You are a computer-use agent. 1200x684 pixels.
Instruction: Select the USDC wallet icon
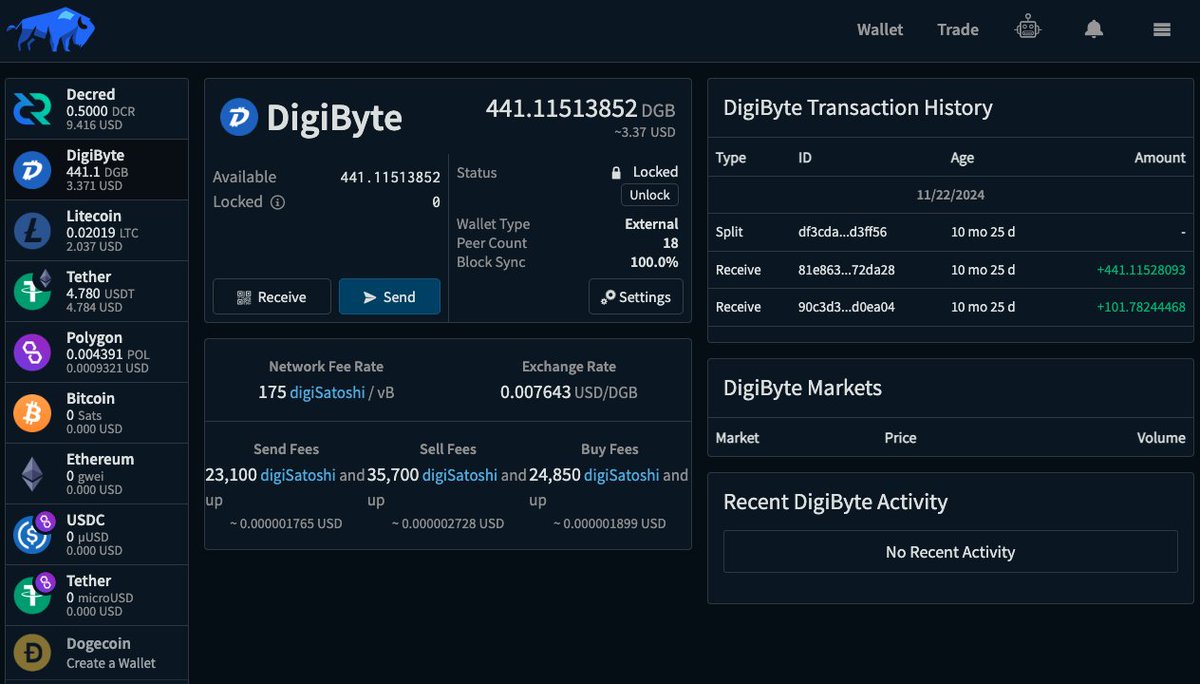(x=32, y=535)
